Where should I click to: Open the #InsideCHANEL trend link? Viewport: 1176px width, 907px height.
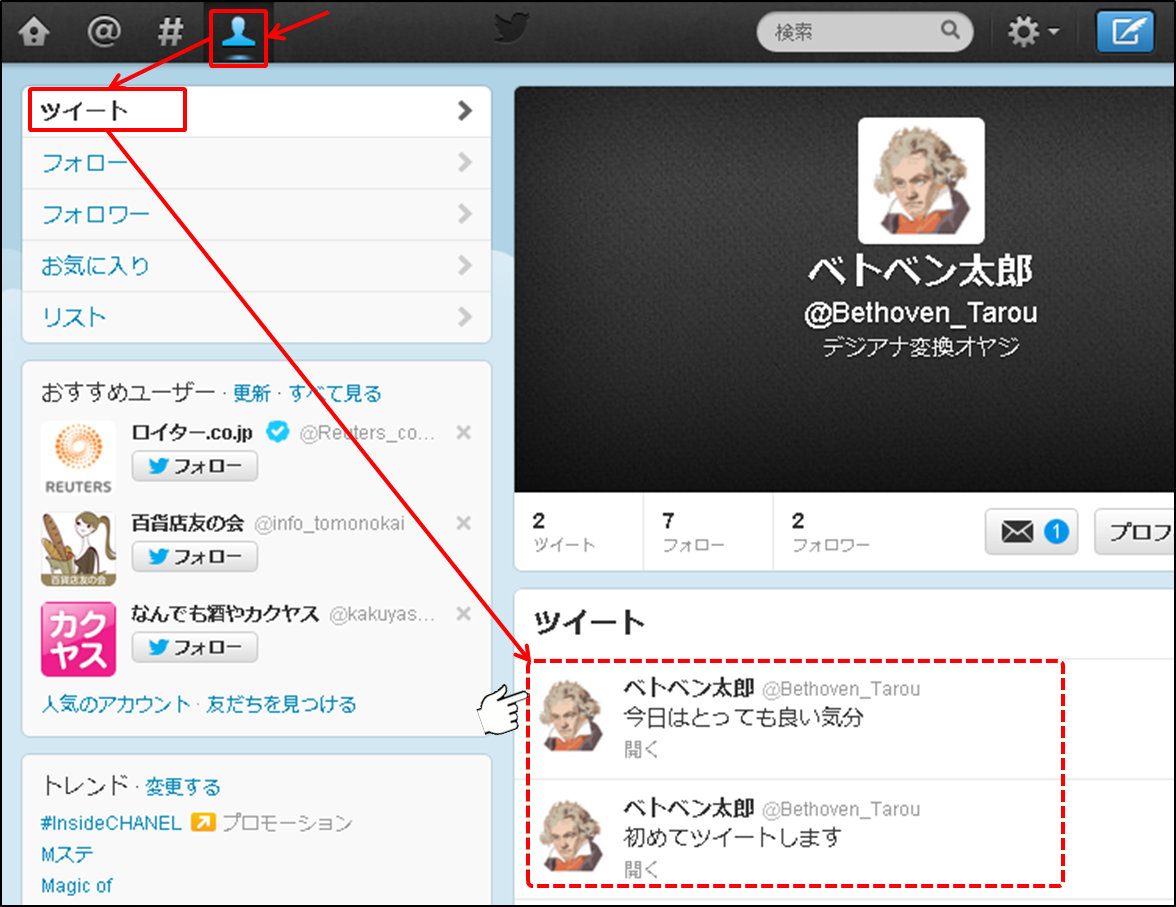click(x=111, y=822)
